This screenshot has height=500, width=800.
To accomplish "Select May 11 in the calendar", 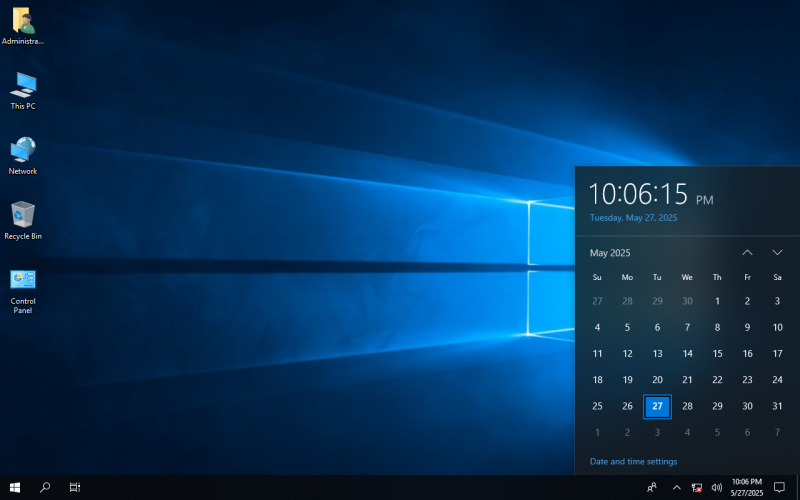I will 597,354.
